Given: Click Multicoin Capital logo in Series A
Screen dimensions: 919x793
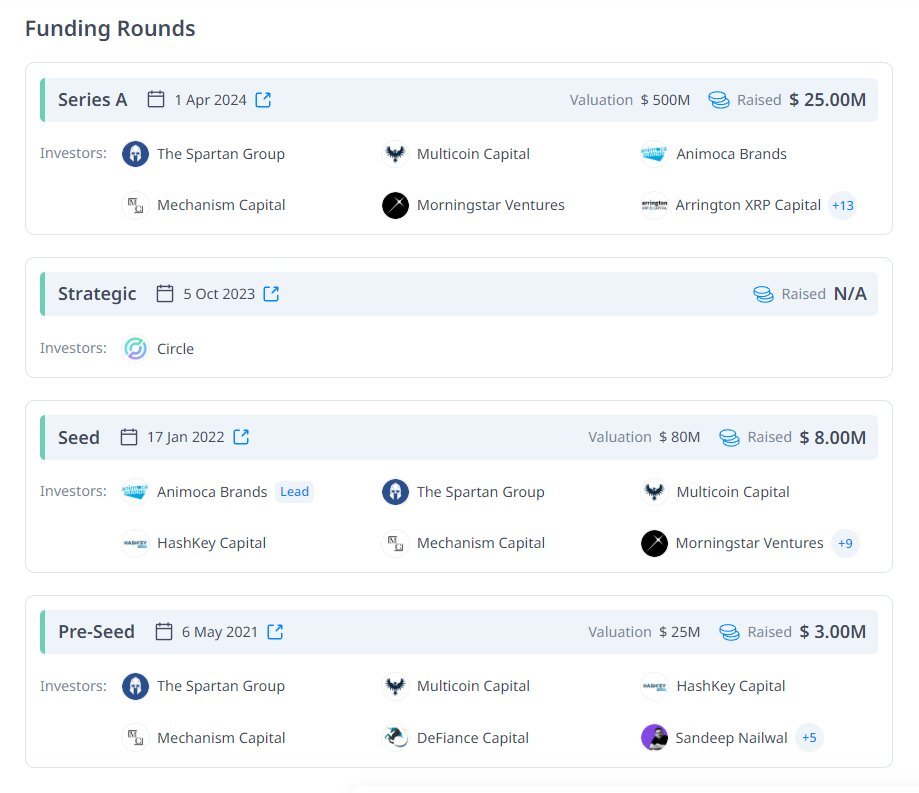Looking at the screenshot, I should [396, 154].
